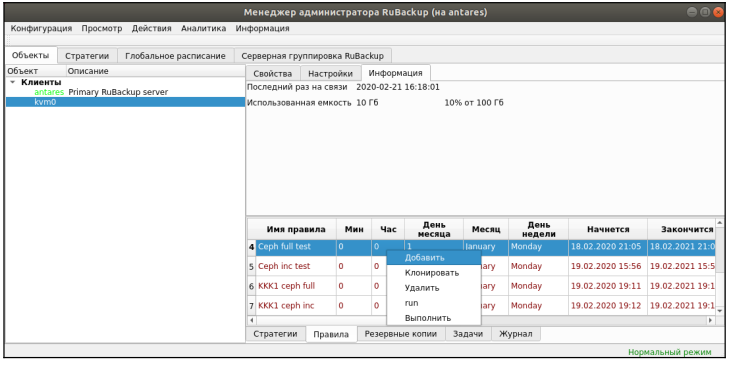The image size is (729, 365).
Task: Open the Аналитика menu
Action: [x=203, y=28]
